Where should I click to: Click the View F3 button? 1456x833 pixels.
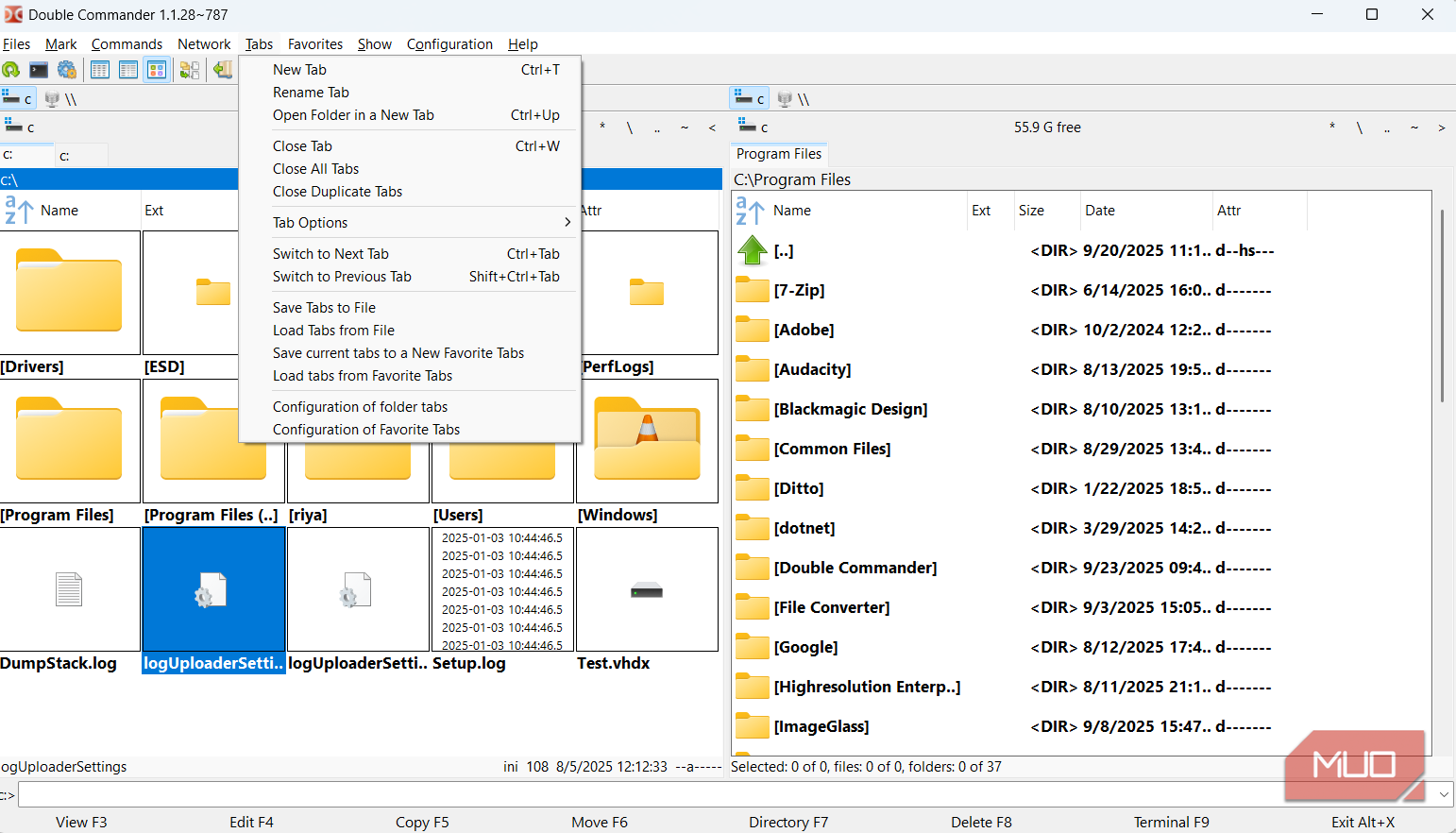[x=81, y=822]
